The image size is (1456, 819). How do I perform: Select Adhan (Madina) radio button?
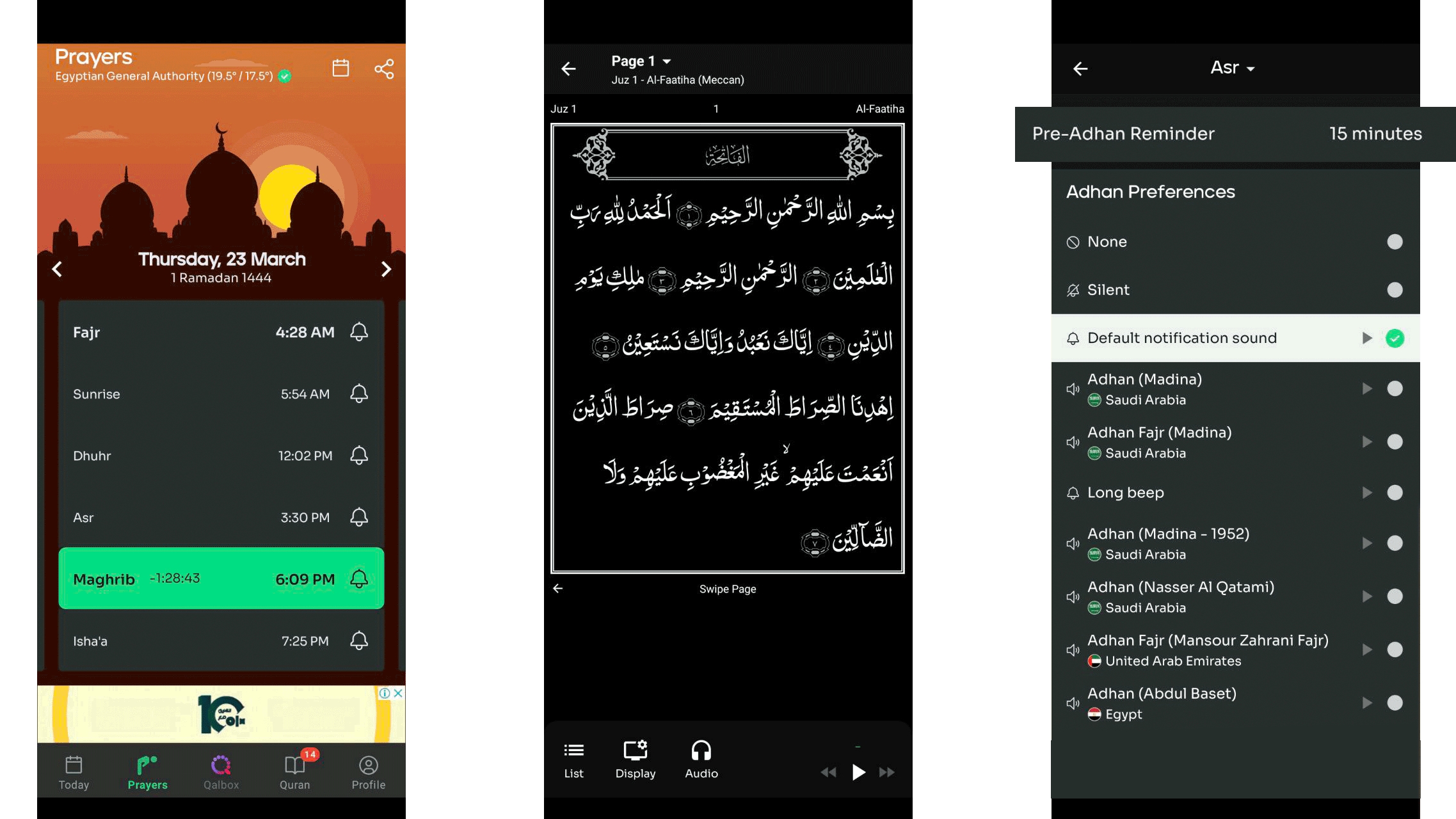tap(1395, 388)
